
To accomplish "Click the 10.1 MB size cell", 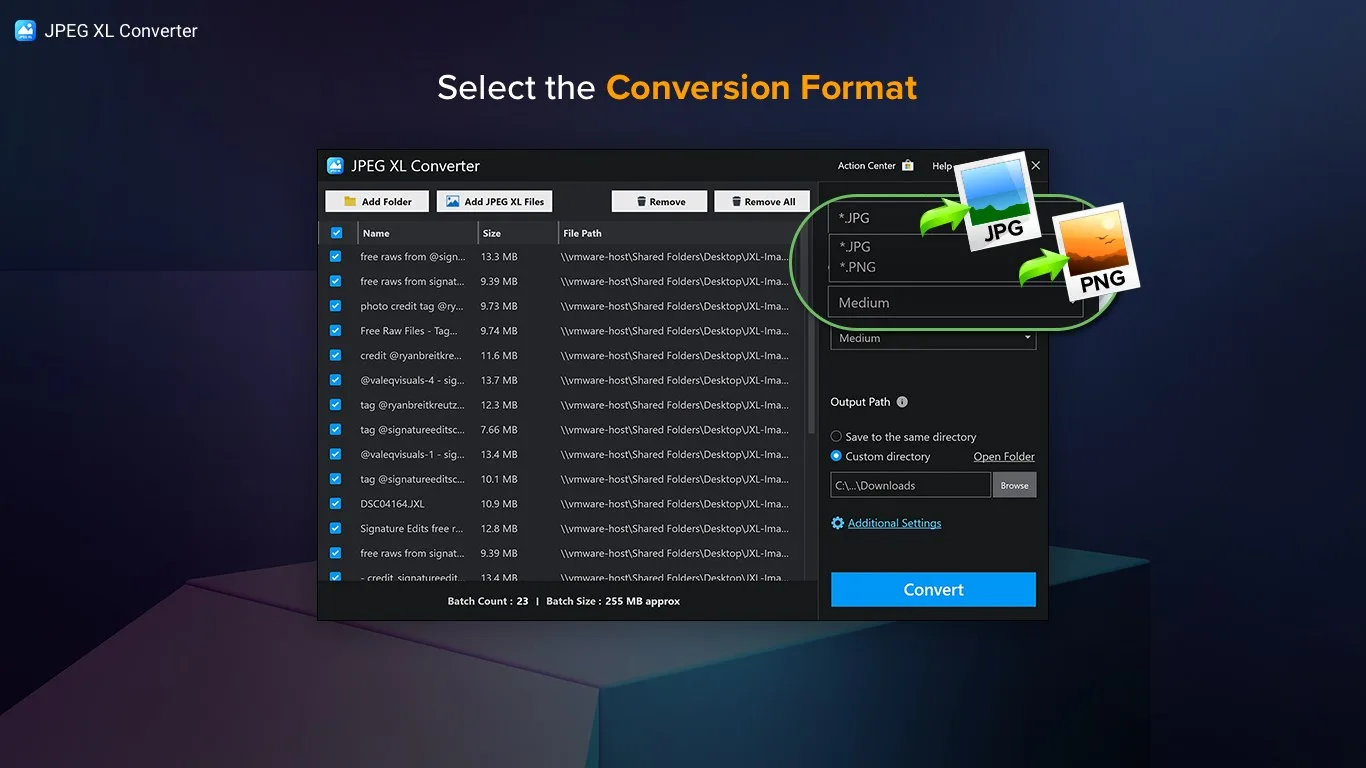I will tap(499, 479).
